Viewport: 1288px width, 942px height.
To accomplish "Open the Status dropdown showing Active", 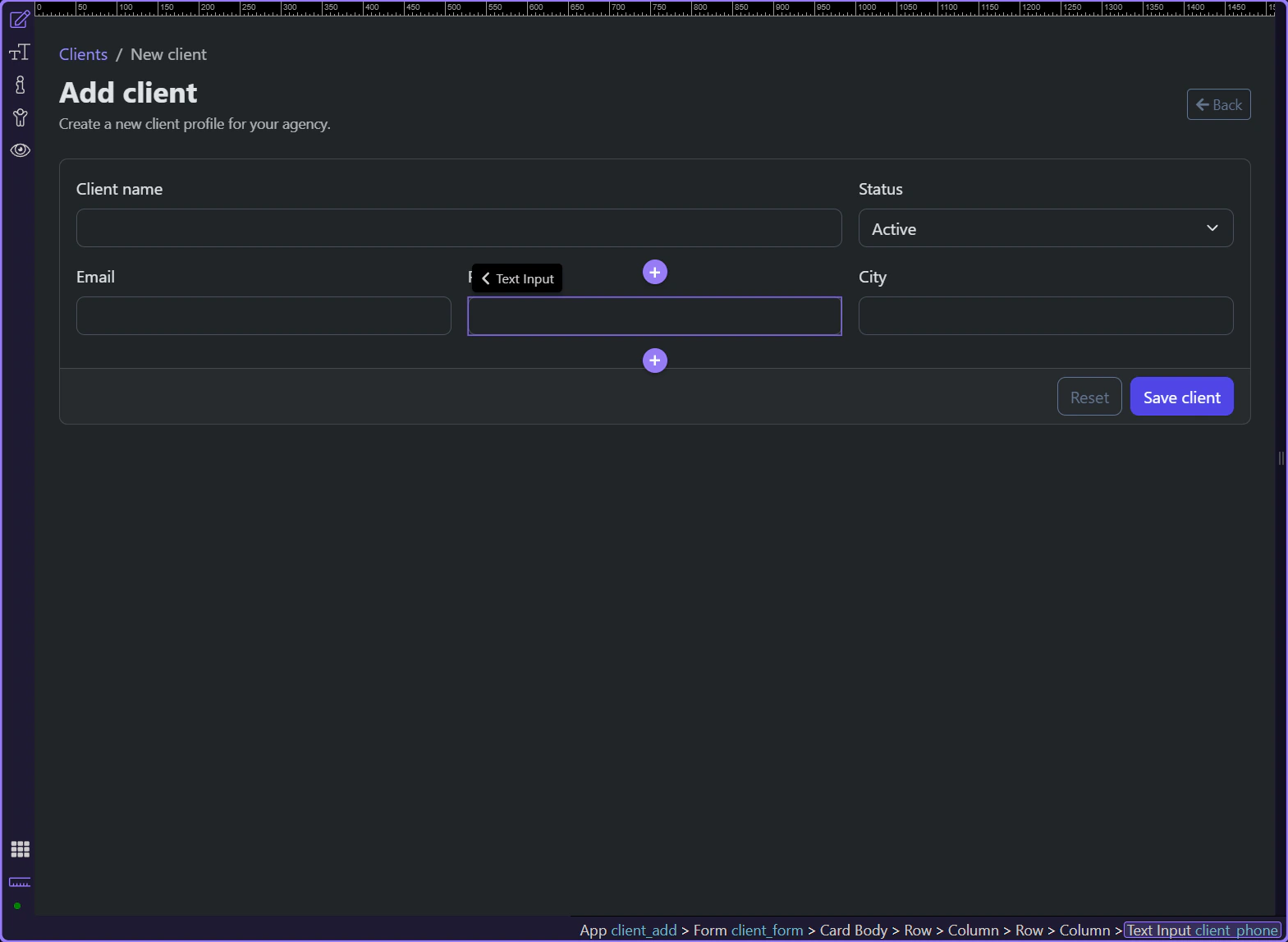I will 1045,228.
